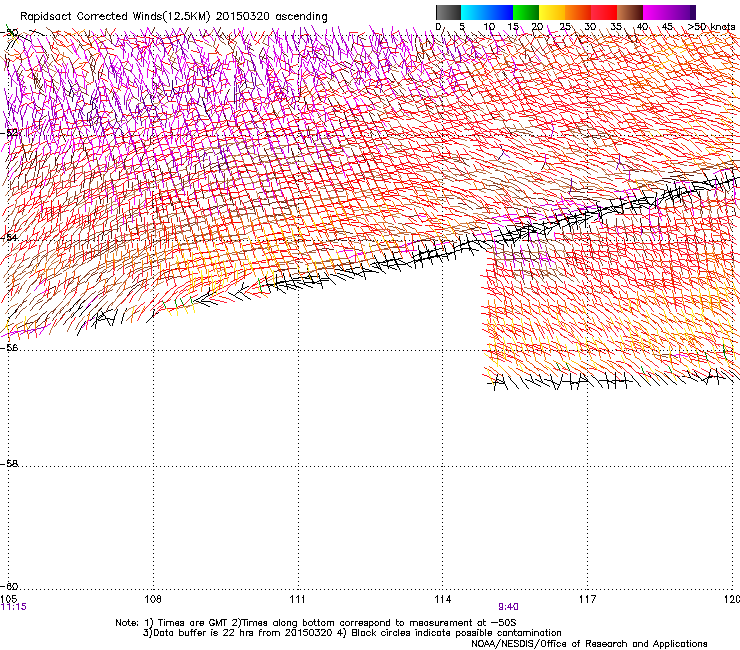The image size is (740, 650).
Task: Click the yellow 20-25 knots legend swatch
Action: coord(552,12)
